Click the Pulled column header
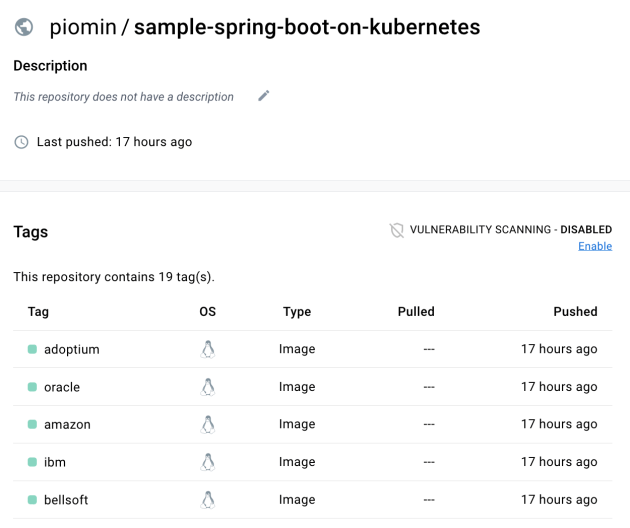Viewport: 630px width, 528px height. (416, 311)
